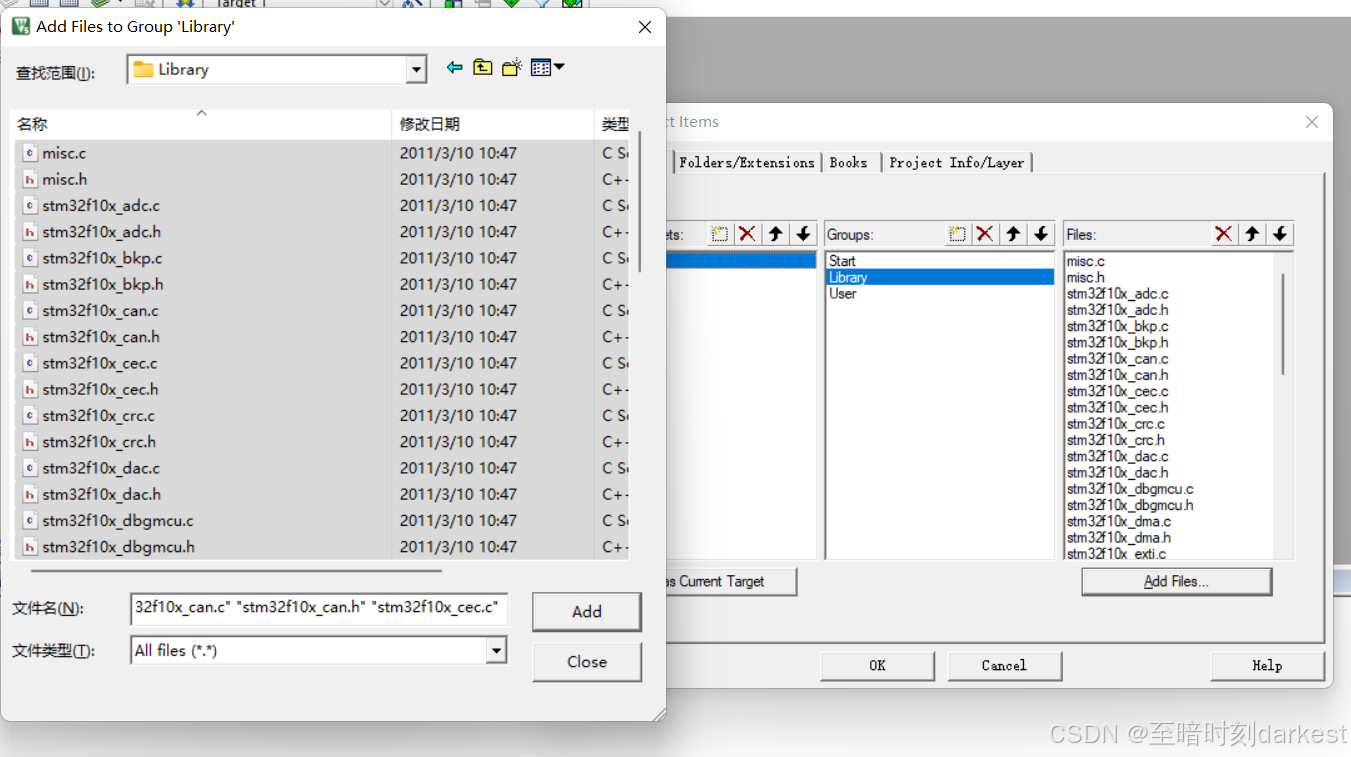Viewport: 1351px width, 757px height.
Task: Click Add Files... button
Action: click(x=1176, y=582)
